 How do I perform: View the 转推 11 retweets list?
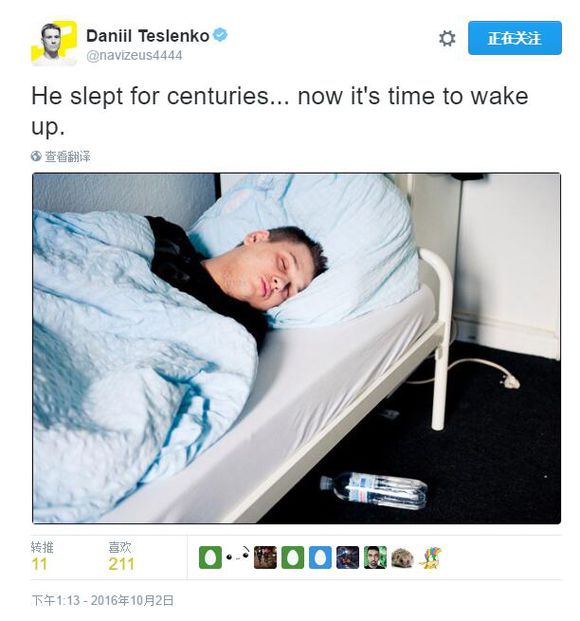coord(42,556)
